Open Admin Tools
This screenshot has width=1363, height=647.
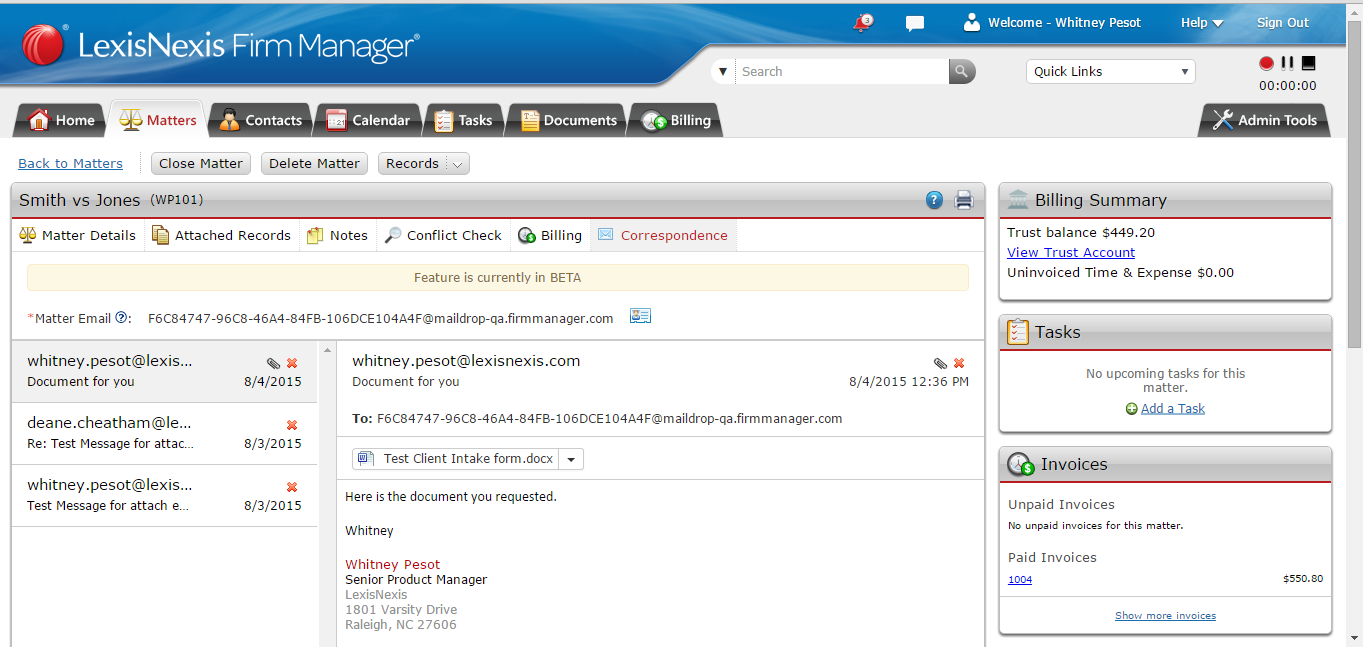pos(1264,120)
